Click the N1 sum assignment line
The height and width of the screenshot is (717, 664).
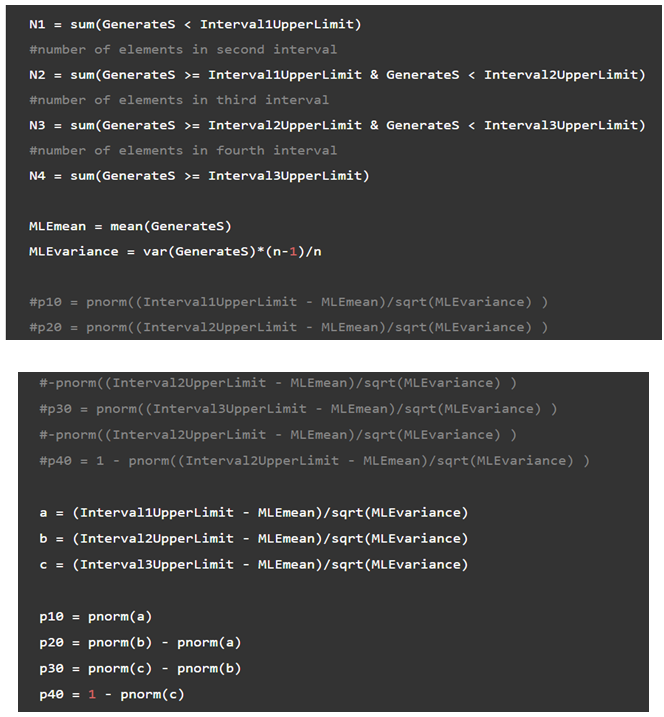click(195, 24)
